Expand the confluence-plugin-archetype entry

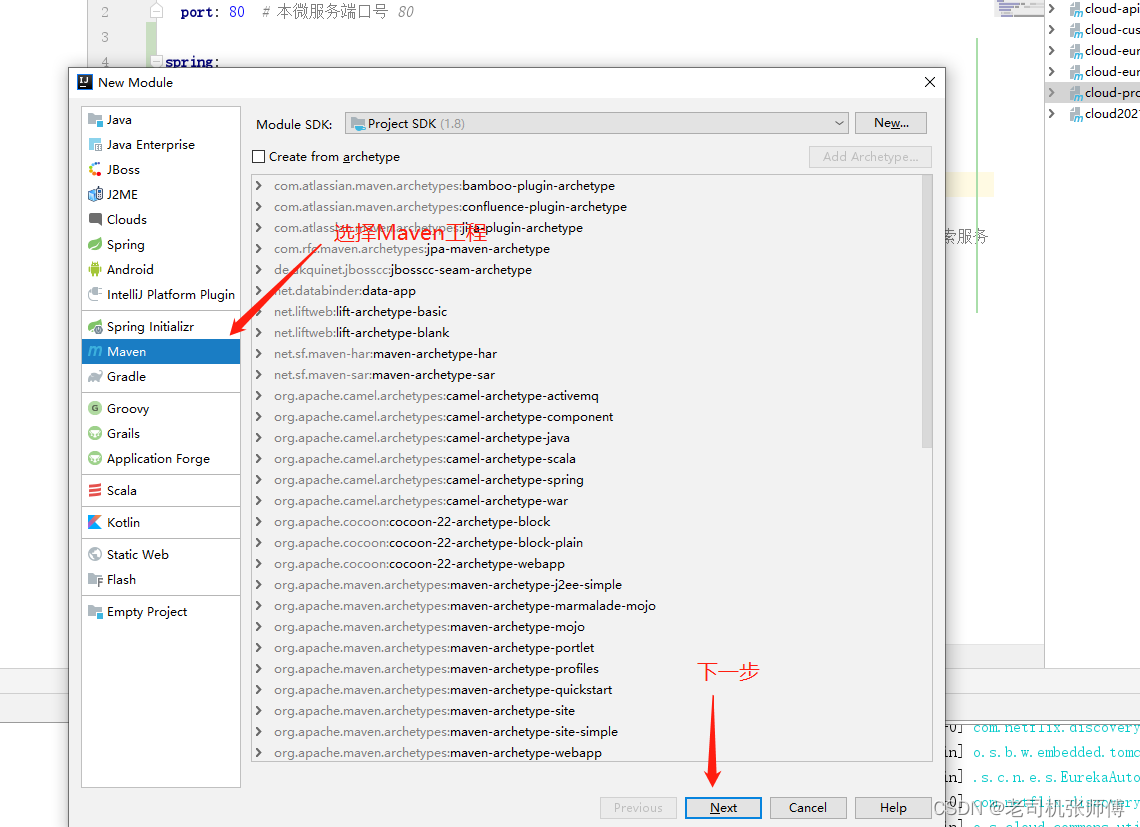pos(259,207)
